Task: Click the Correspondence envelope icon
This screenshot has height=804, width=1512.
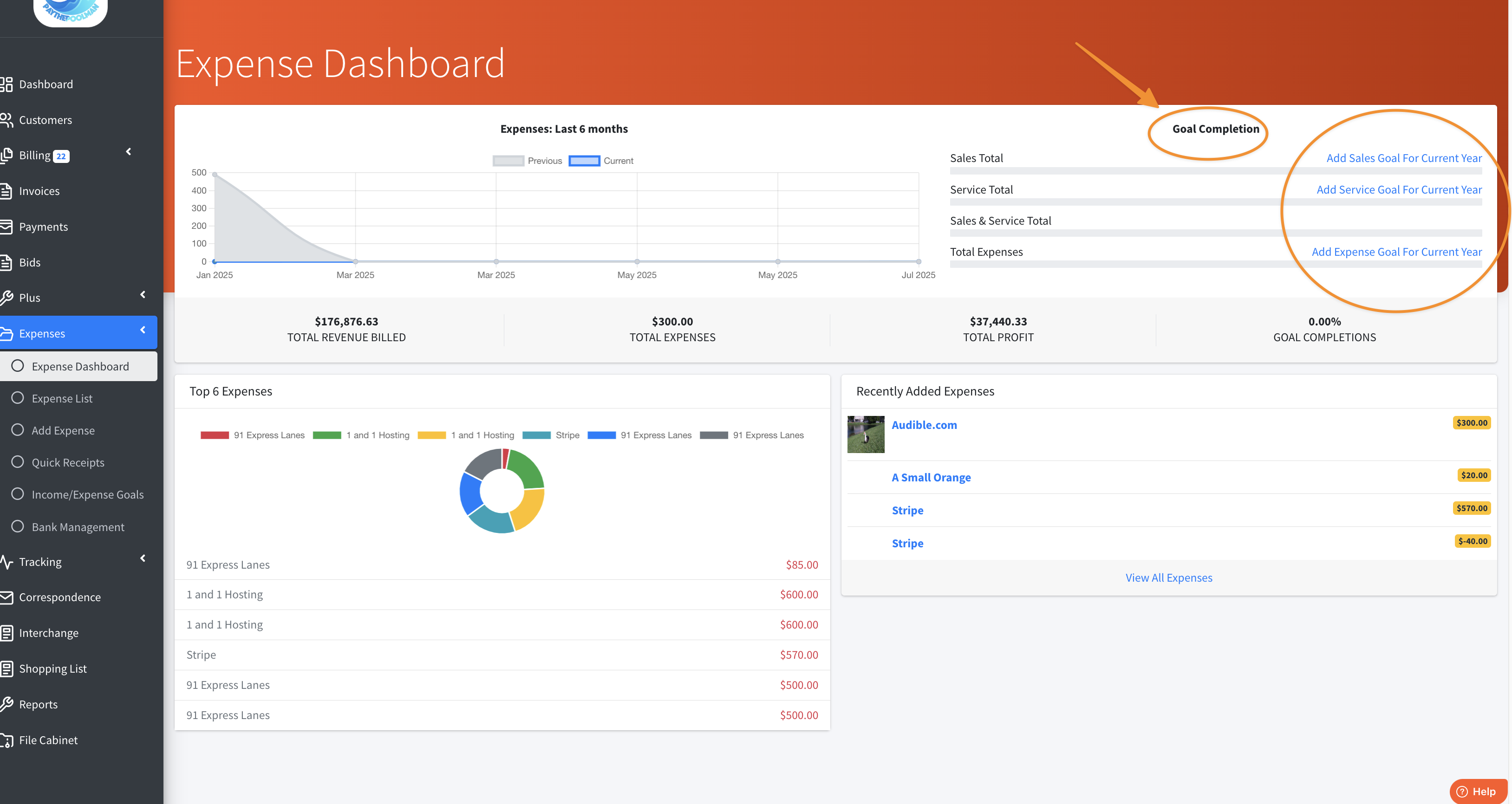Action: pyautogui.click(x=7, y=597)
